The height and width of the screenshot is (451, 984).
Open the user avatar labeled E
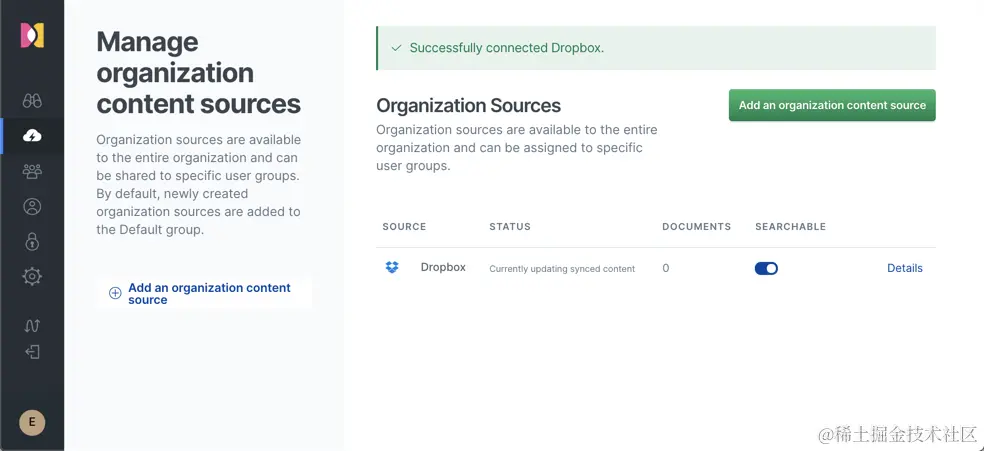(32, 422)
